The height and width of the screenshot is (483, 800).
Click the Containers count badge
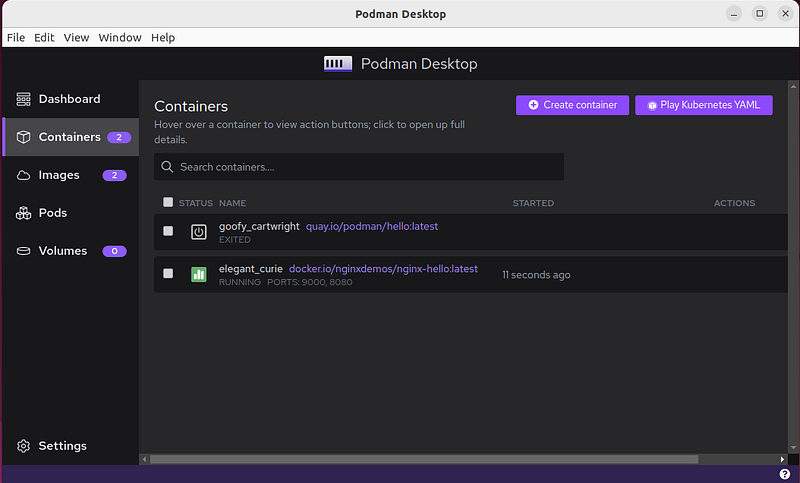(119, 137)
